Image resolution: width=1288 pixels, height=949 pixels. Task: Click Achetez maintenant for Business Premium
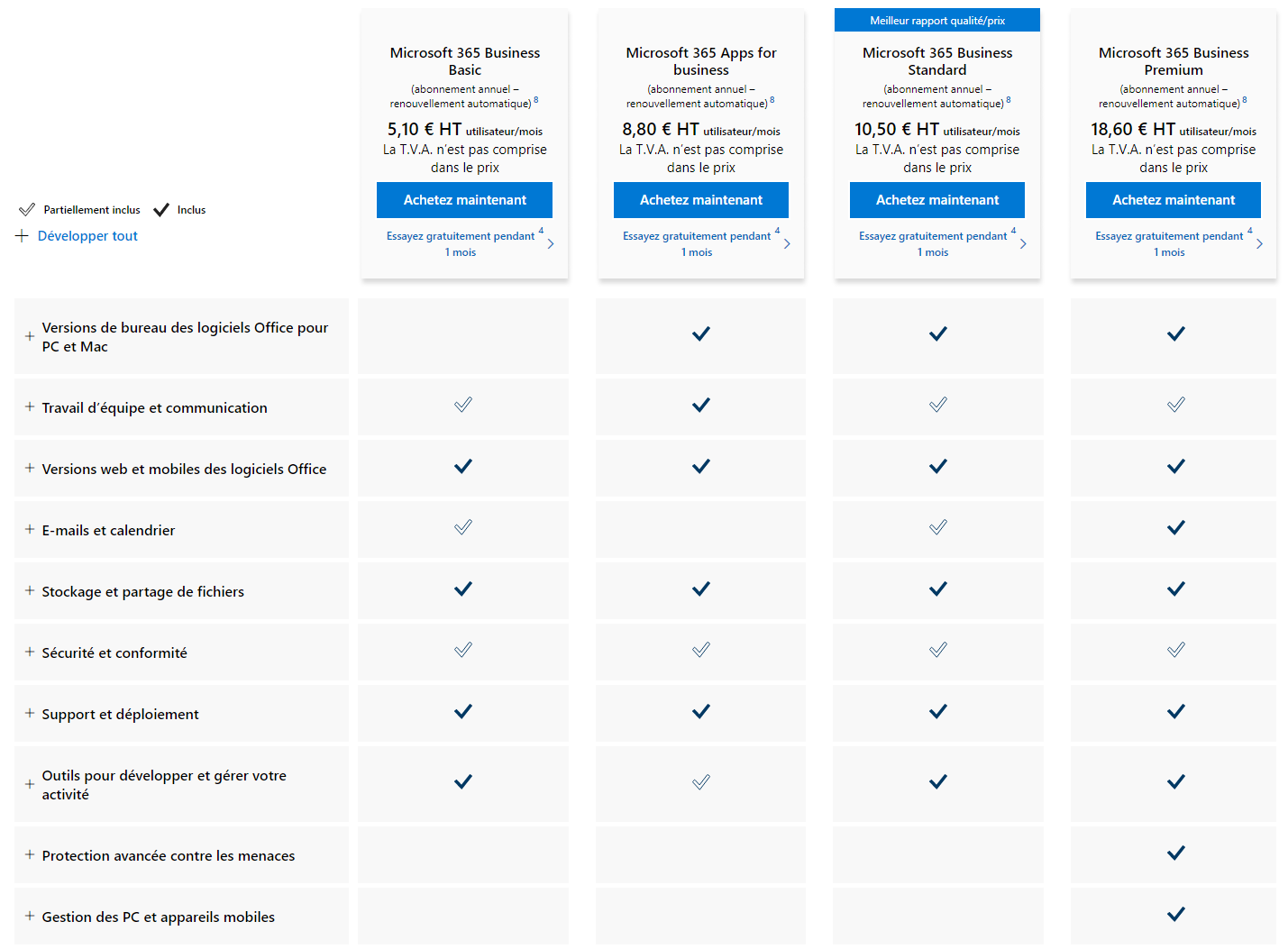click(1174, 200)
